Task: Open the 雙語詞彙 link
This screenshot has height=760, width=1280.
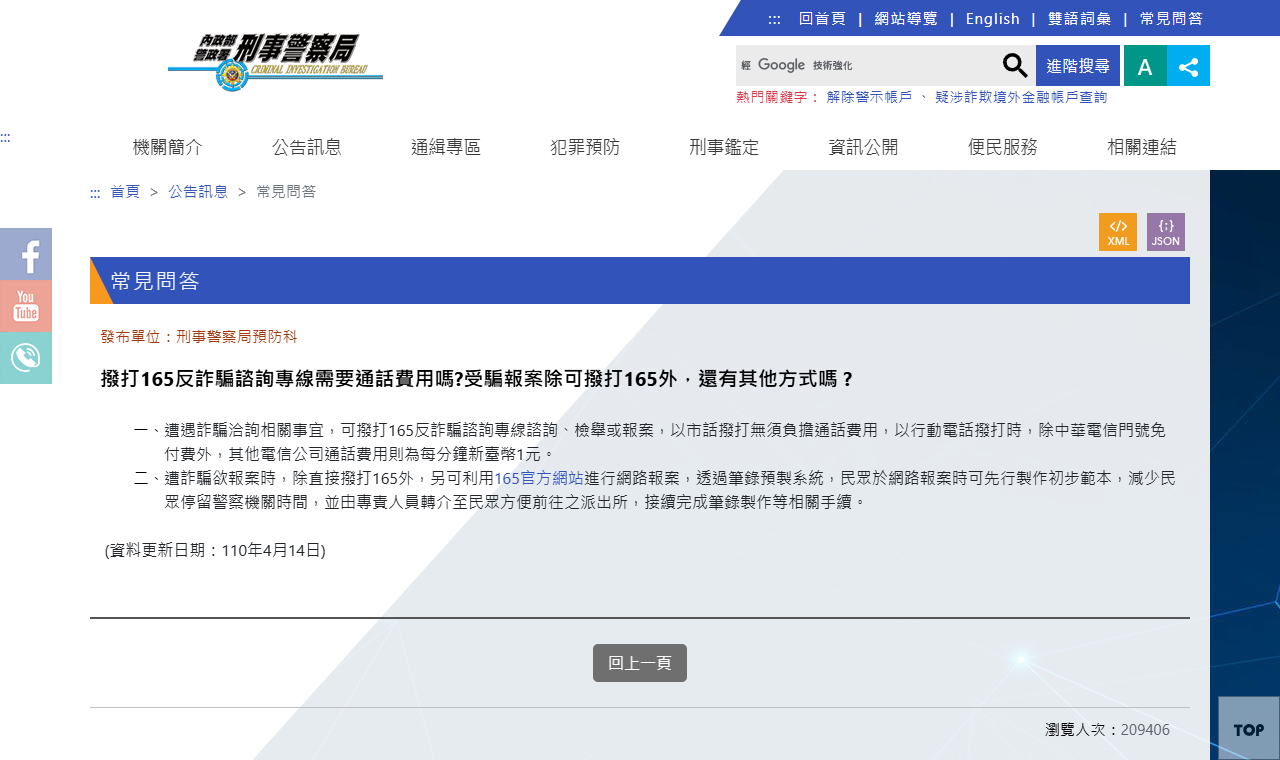Action: 1080,19
